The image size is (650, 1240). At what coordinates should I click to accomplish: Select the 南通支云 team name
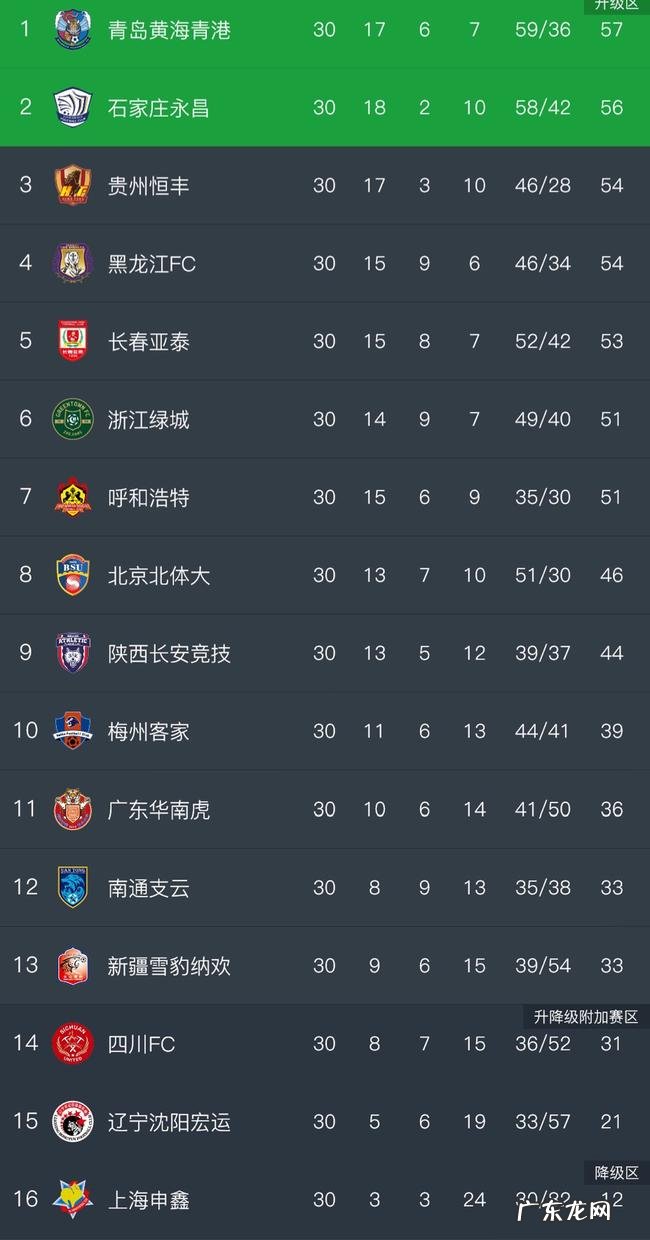[x=147, y=887]
